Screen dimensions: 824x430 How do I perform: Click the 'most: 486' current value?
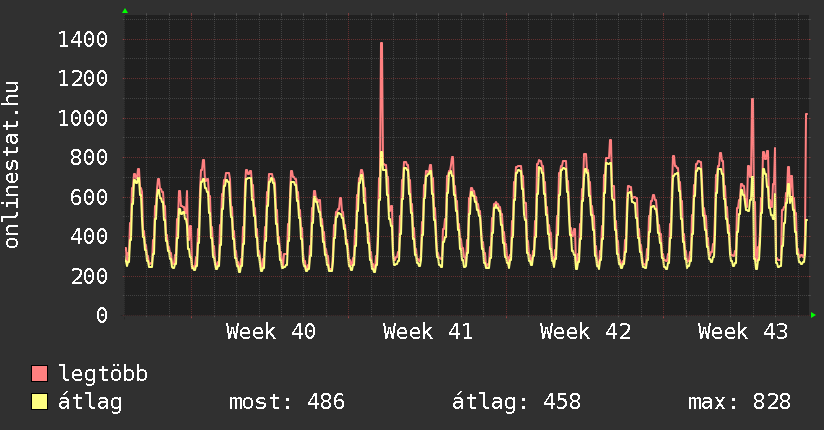click(x=287, y=402)
